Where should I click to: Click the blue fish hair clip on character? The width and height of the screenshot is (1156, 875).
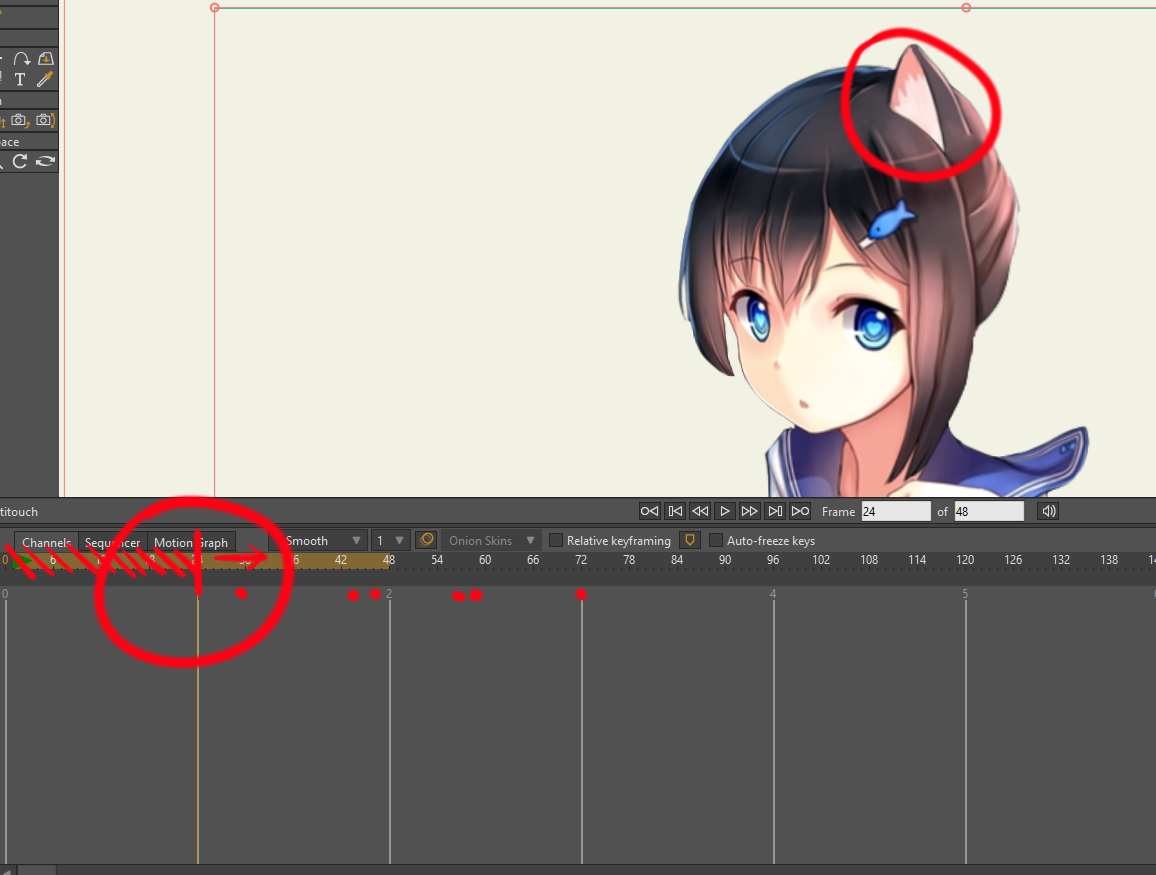(x=889, y=223)
